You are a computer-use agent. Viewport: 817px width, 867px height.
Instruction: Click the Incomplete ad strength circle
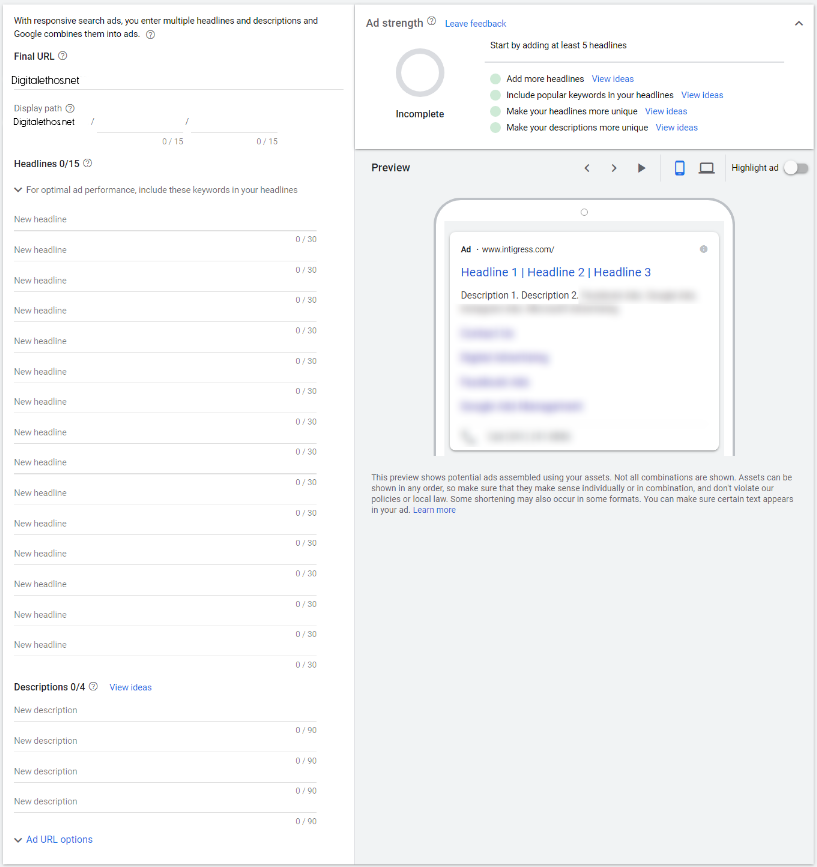pos(419,72)
